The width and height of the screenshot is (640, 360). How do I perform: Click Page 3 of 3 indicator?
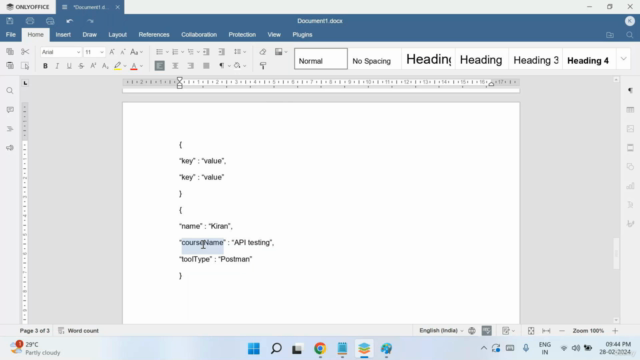[35, 331]
